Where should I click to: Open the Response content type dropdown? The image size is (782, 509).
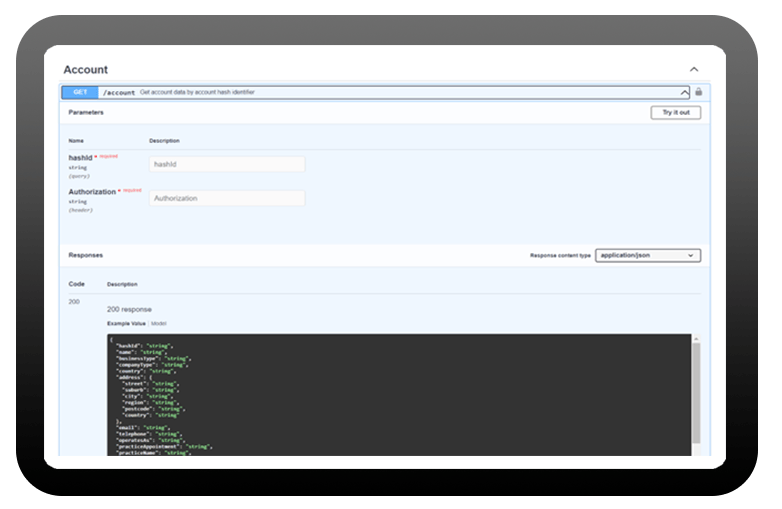(647, 255)
